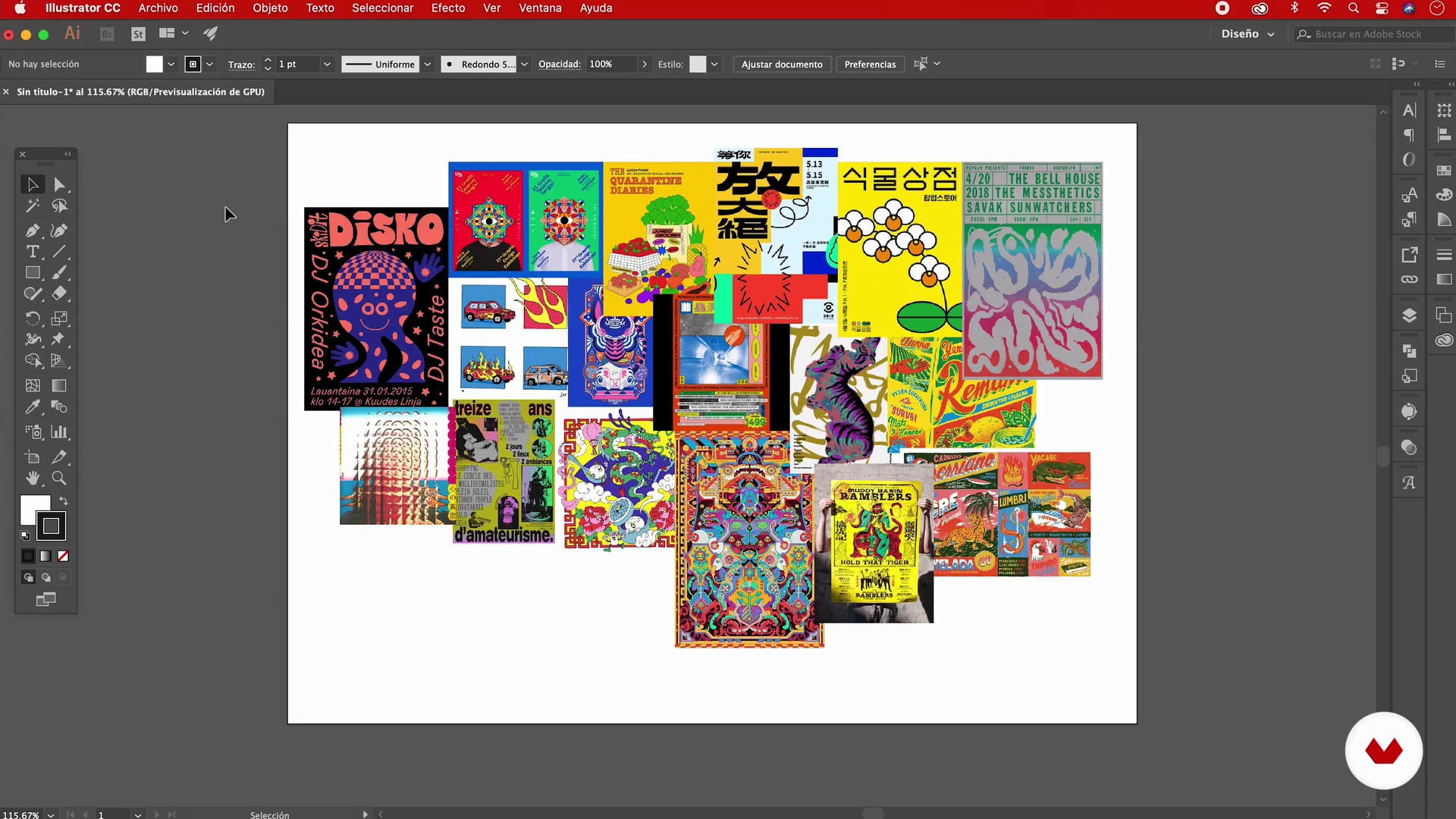Open Redondo brush definition dropdown
Image resolution: width=1456 pixels, height=819 pixels.
tap(524, 64)
